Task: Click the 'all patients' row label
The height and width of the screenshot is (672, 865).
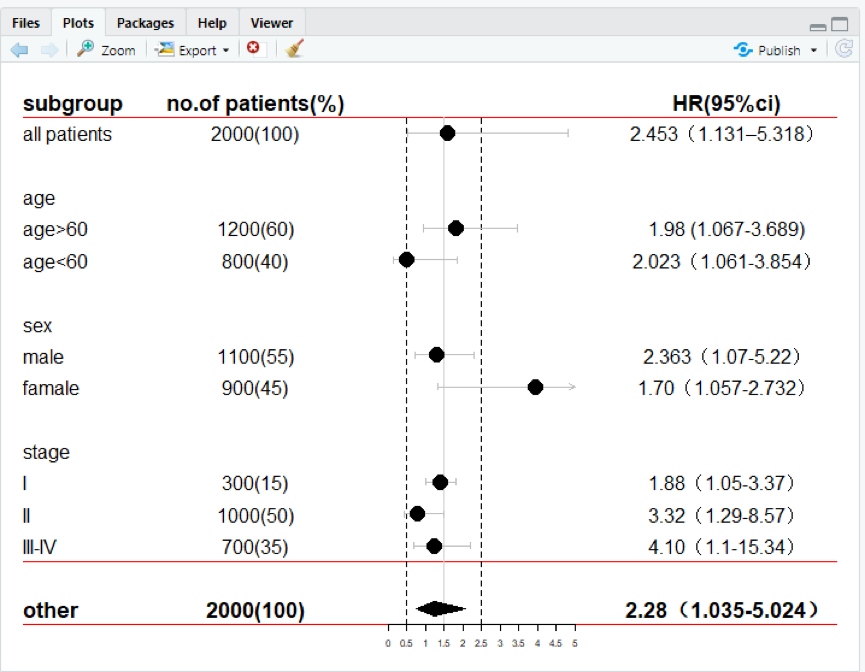Action: [x=67, y=134]
